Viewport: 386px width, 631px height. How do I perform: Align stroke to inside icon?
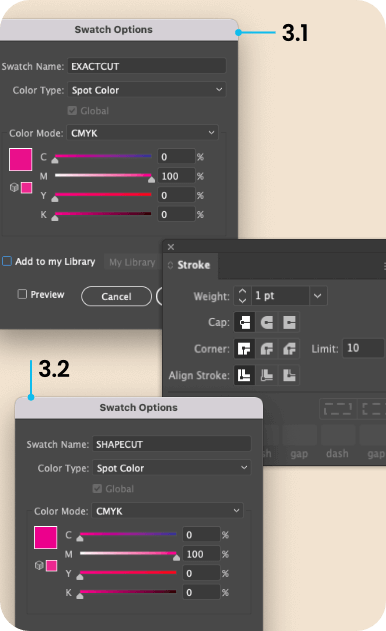267,375
